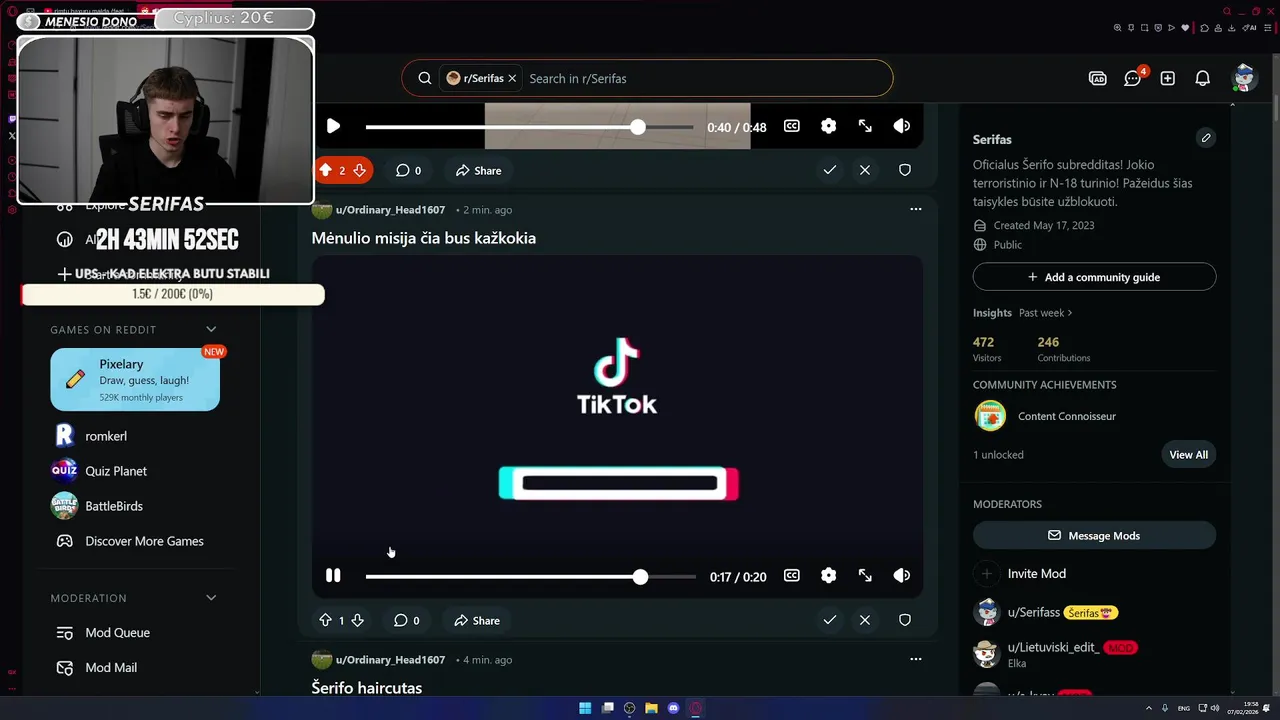Screen dimensions: 1280x720
Task: Open more options on Šerifo haircutas post
Action: [x=915, y=659]
